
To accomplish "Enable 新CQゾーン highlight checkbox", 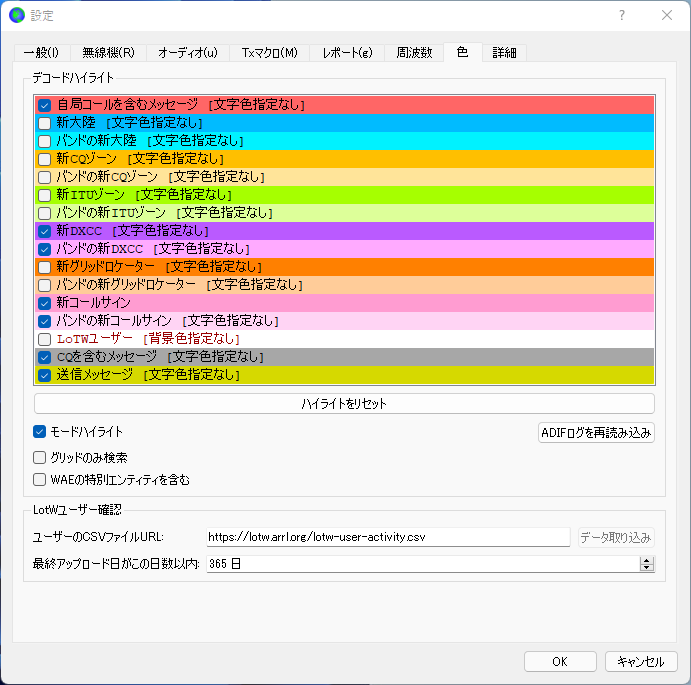I will (45, 159).
